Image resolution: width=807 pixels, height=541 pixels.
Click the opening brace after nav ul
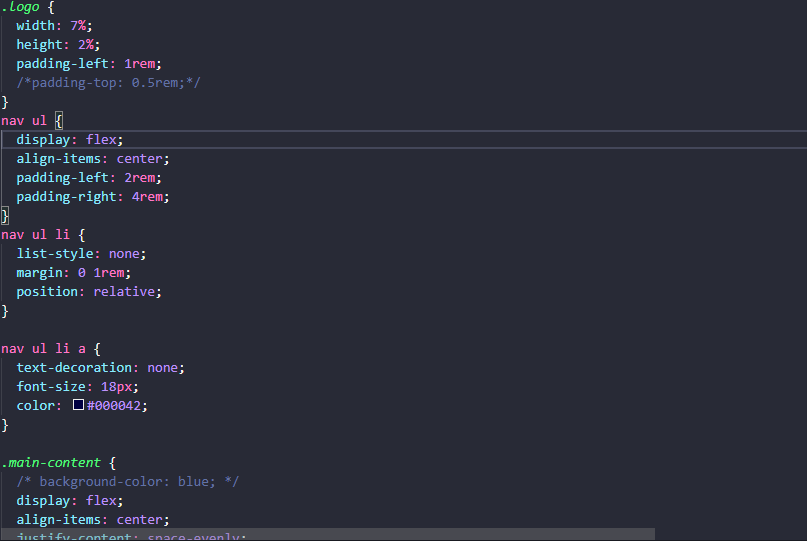59,121
